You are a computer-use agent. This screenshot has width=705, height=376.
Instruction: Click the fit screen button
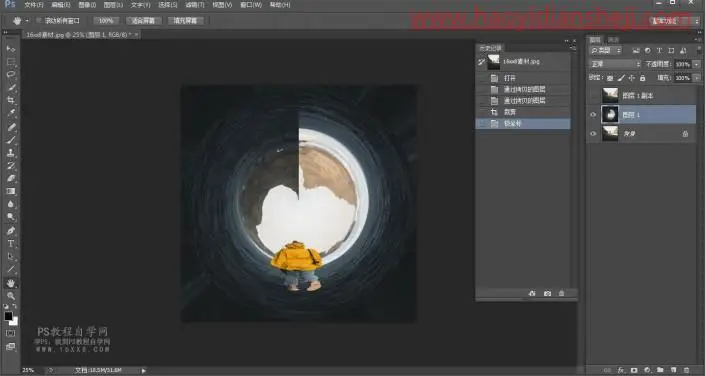click(143, 21)
